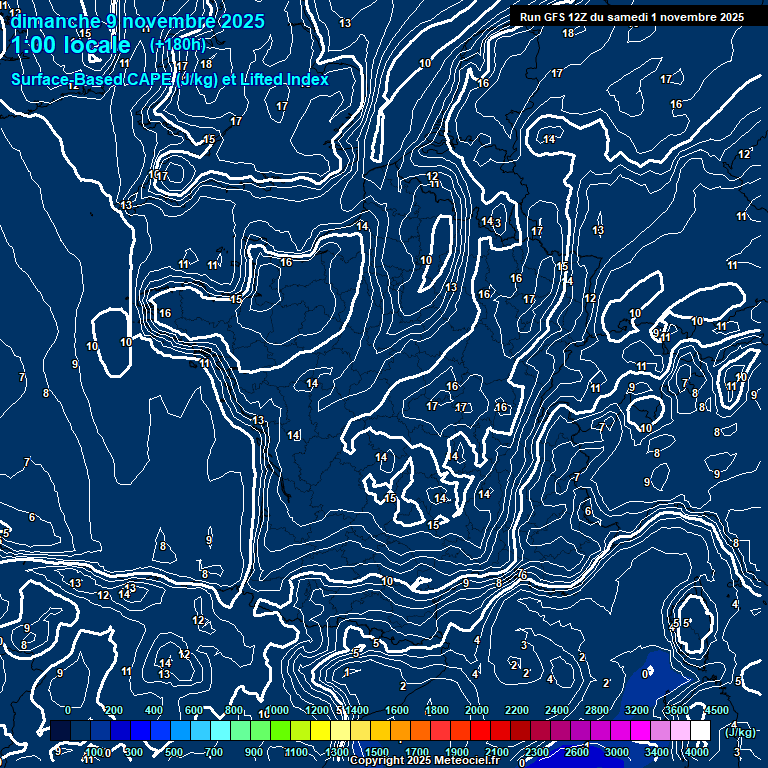Click the legend value '1900'

[x=457, y=752]
